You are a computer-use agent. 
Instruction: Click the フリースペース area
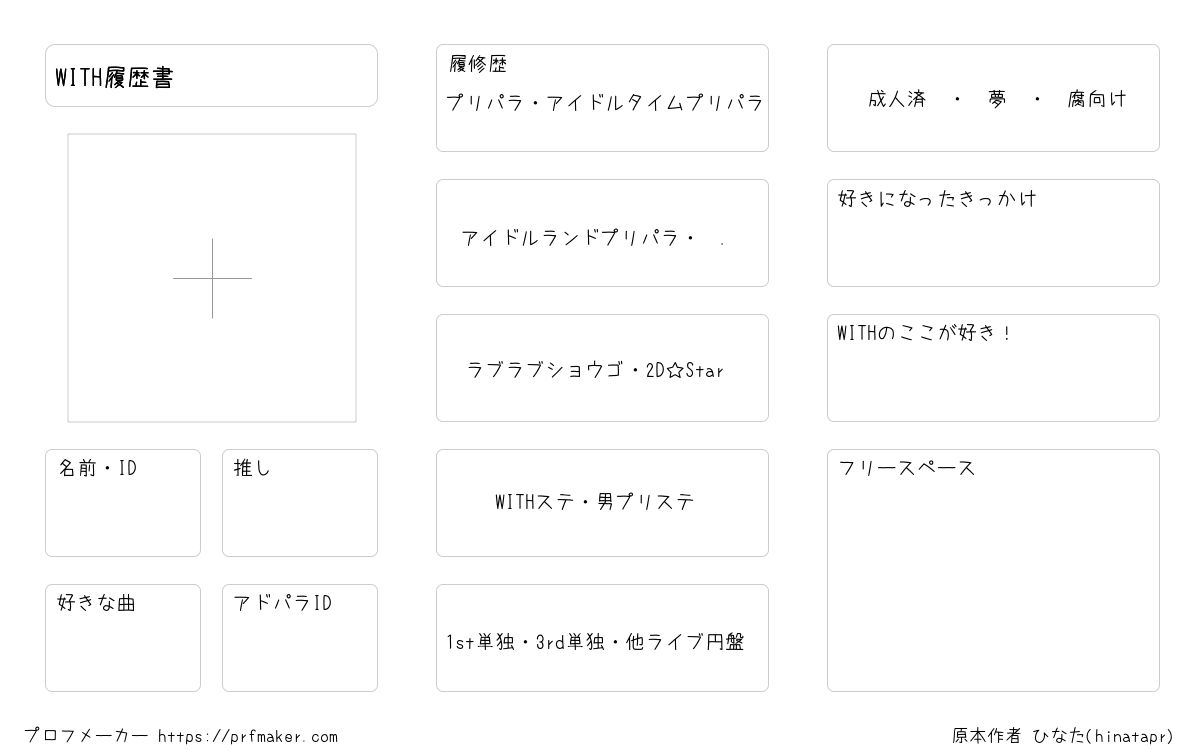tap(993, 570)
